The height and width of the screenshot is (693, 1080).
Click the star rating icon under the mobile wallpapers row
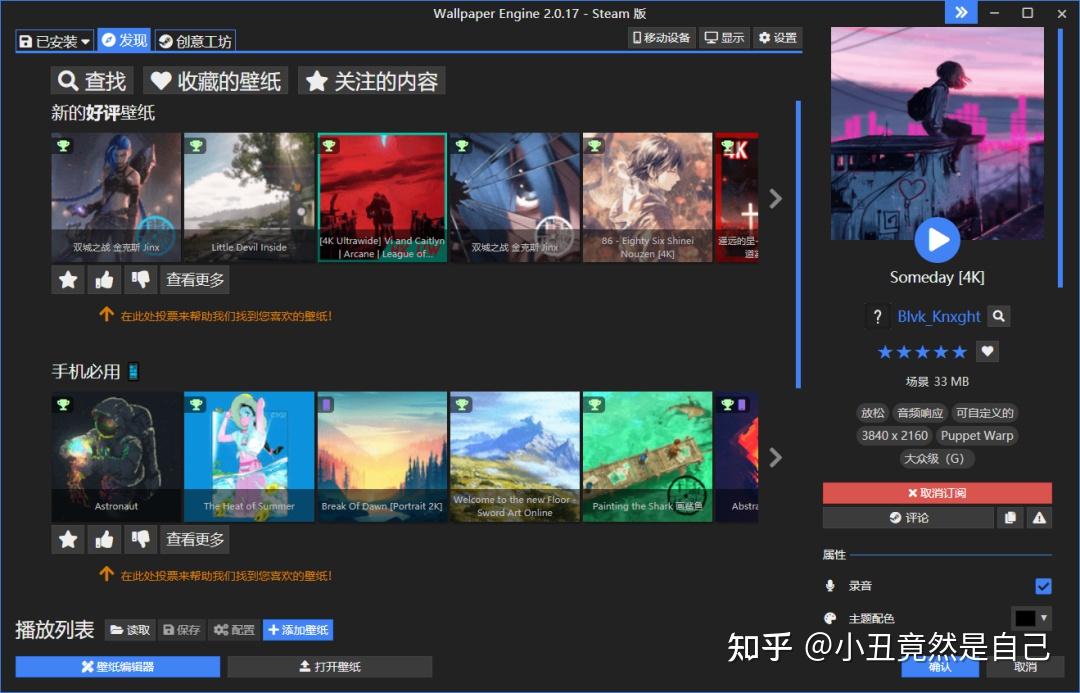point(67,539)
